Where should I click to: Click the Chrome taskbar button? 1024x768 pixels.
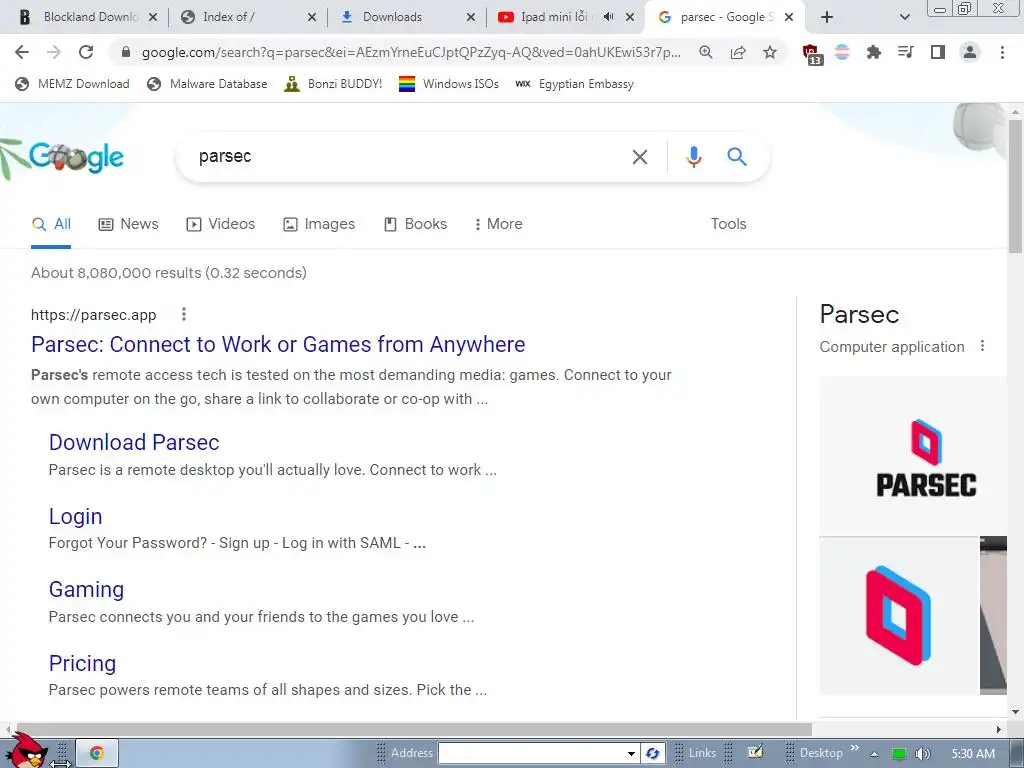click(x=97, y=753)
